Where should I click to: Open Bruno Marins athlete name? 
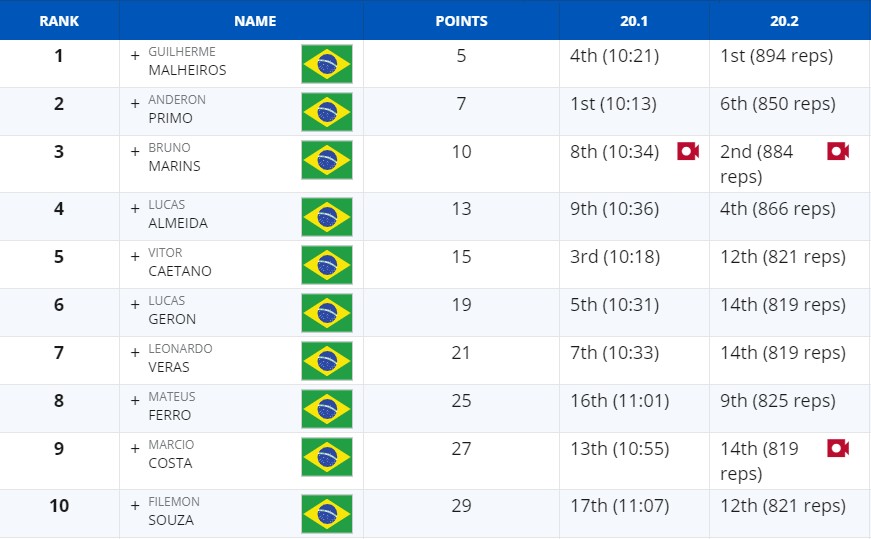tap(174, 157)
